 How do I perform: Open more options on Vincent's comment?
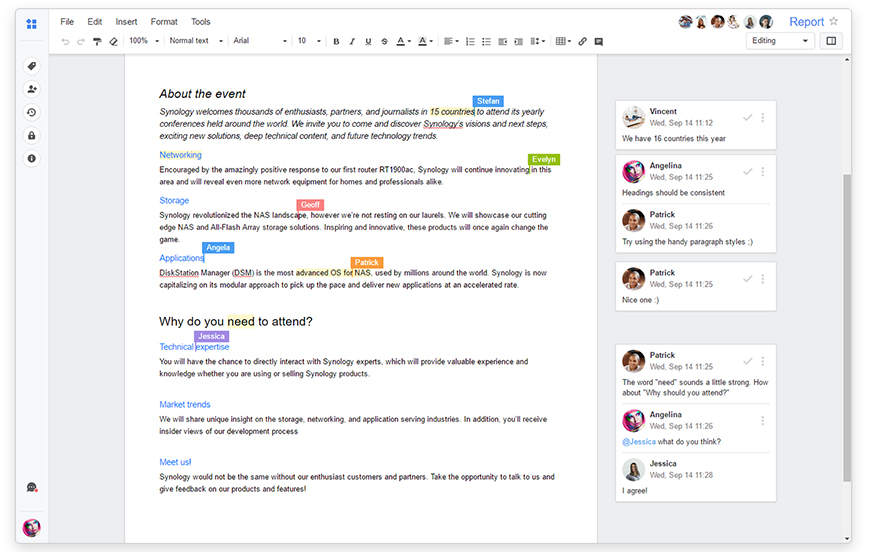763,117
